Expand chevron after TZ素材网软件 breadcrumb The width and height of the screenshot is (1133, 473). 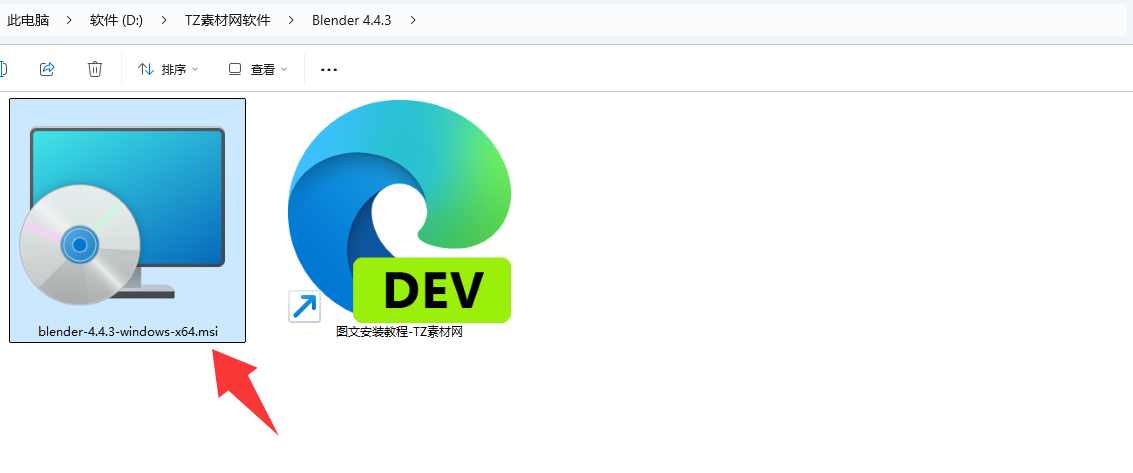pos(291,20)
